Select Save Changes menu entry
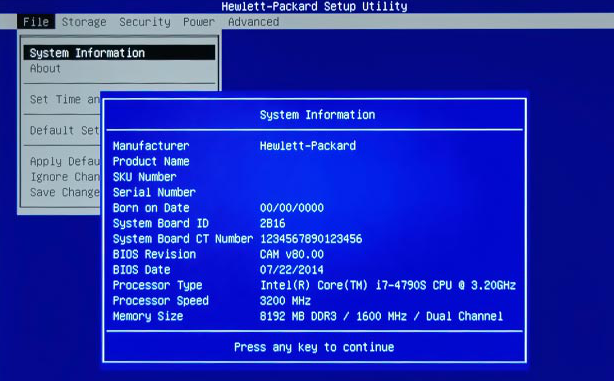The height and width of the screenshot is (381, 614). 65,192
